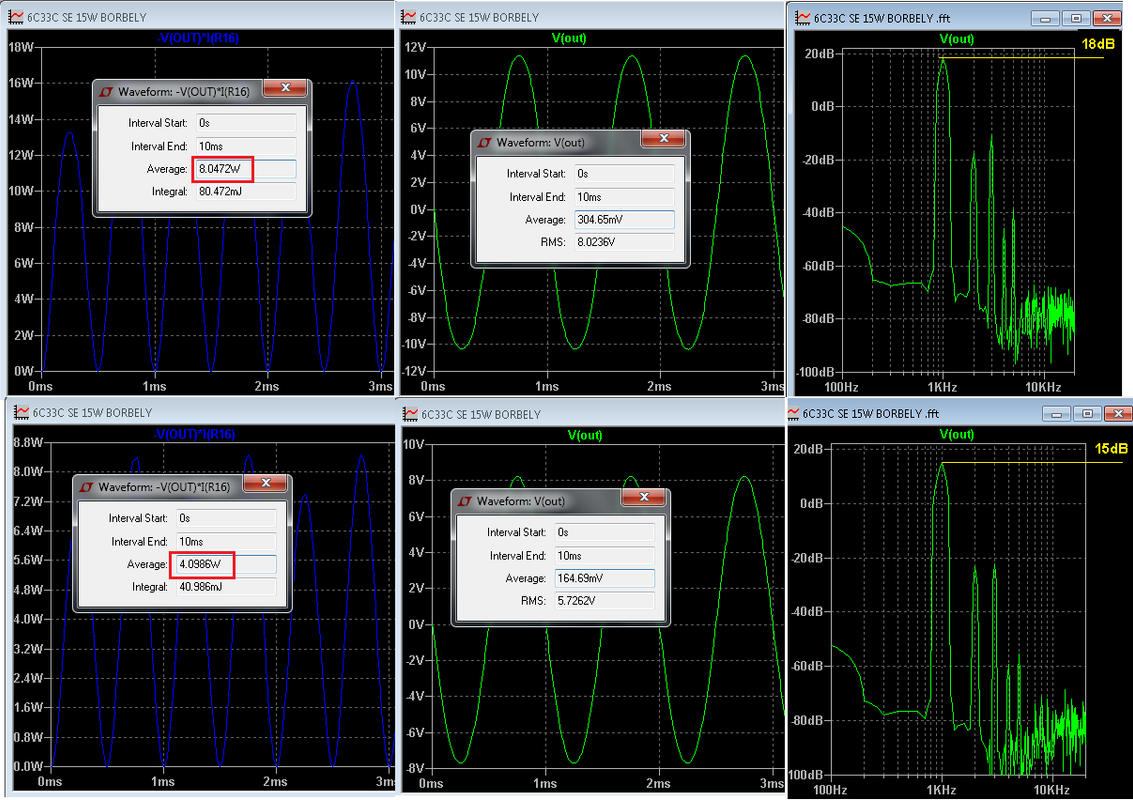Click the 2ms time label in the top-left plot

(x=267, y=387)
